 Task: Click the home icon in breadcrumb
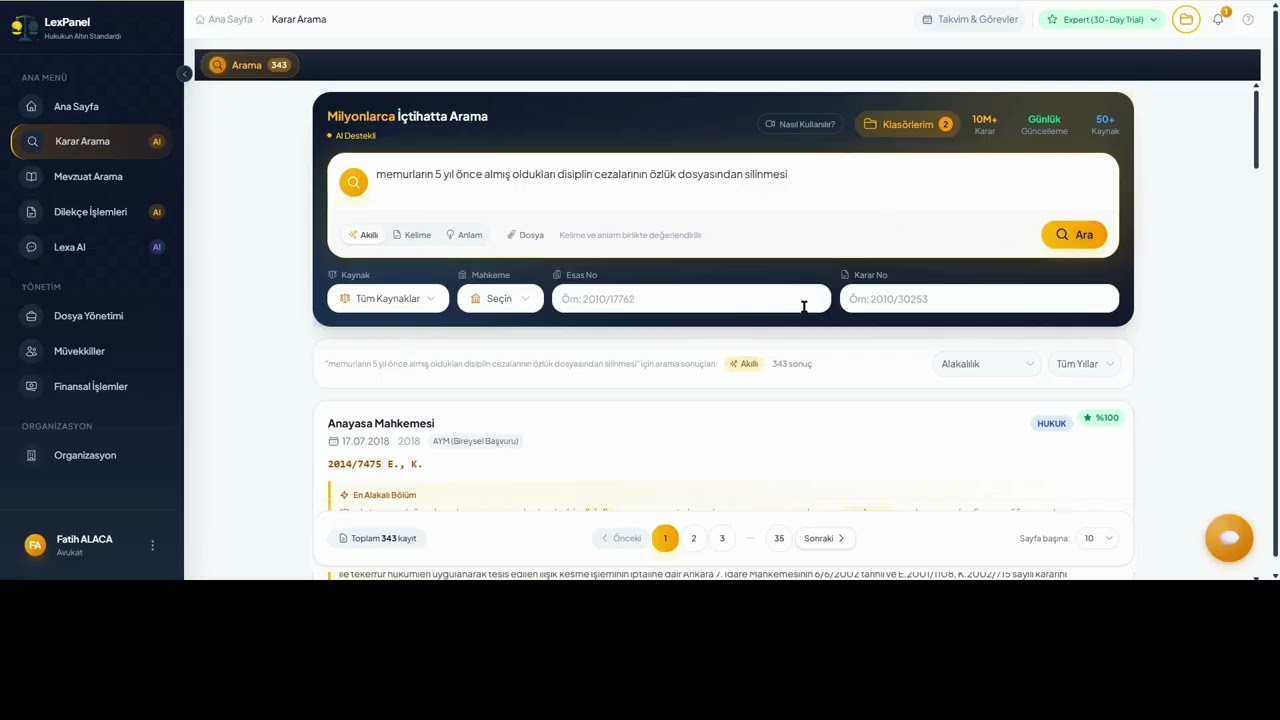pos(200,19)
